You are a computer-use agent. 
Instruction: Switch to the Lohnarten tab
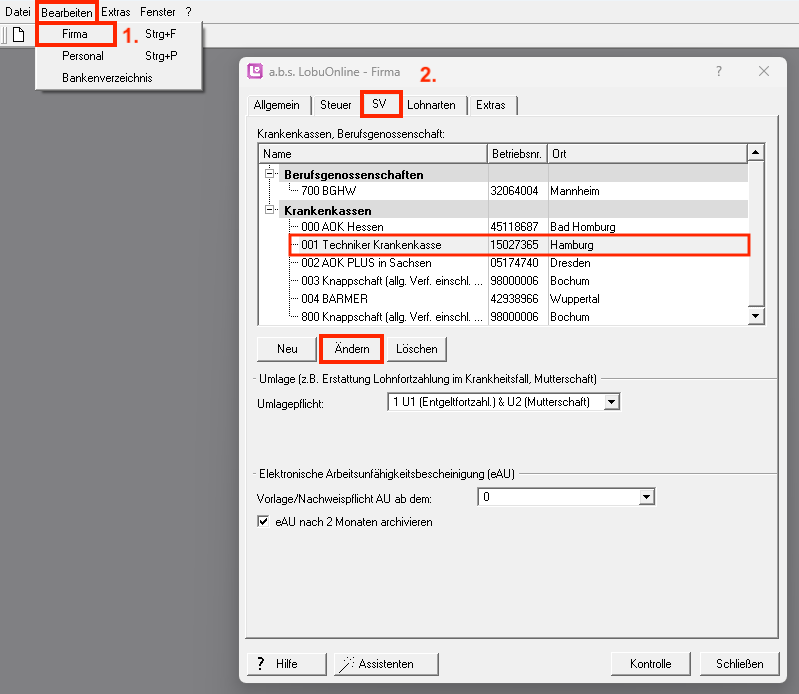(x=431, y=105)
